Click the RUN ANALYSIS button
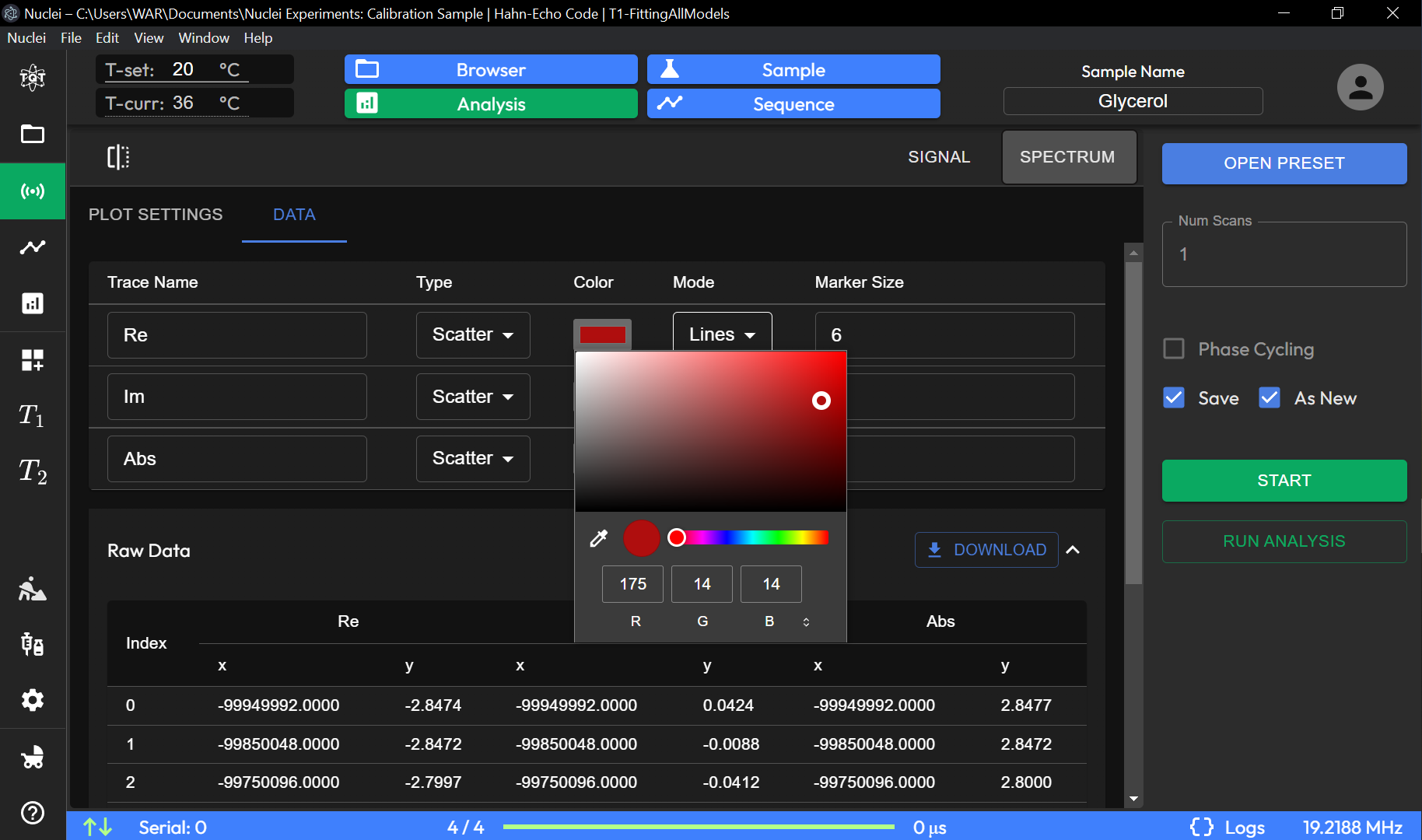The width and height of the screenshot is (1422, 840). click(x=1284, y=541)
